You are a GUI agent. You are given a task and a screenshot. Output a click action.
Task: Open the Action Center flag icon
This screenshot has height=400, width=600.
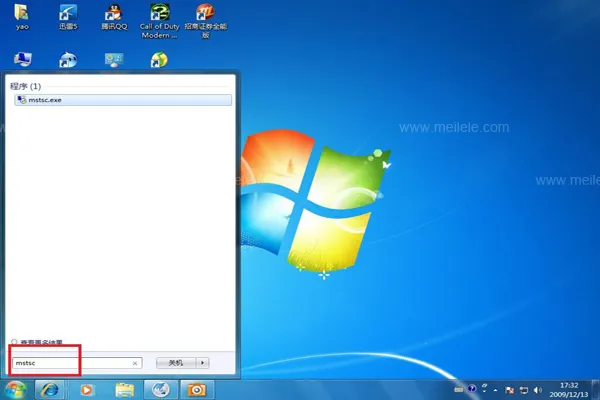pos(509,390)
